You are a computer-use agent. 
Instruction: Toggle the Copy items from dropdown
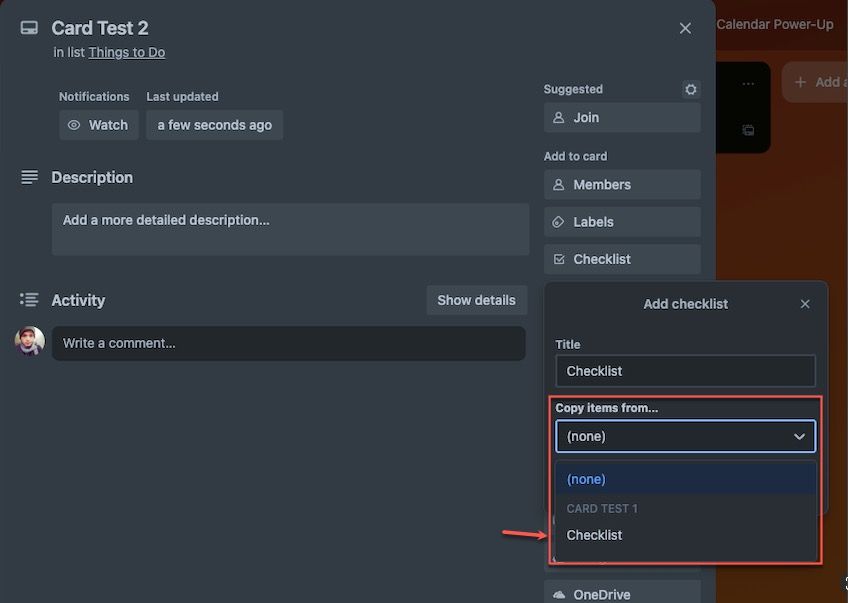point(685,436)
